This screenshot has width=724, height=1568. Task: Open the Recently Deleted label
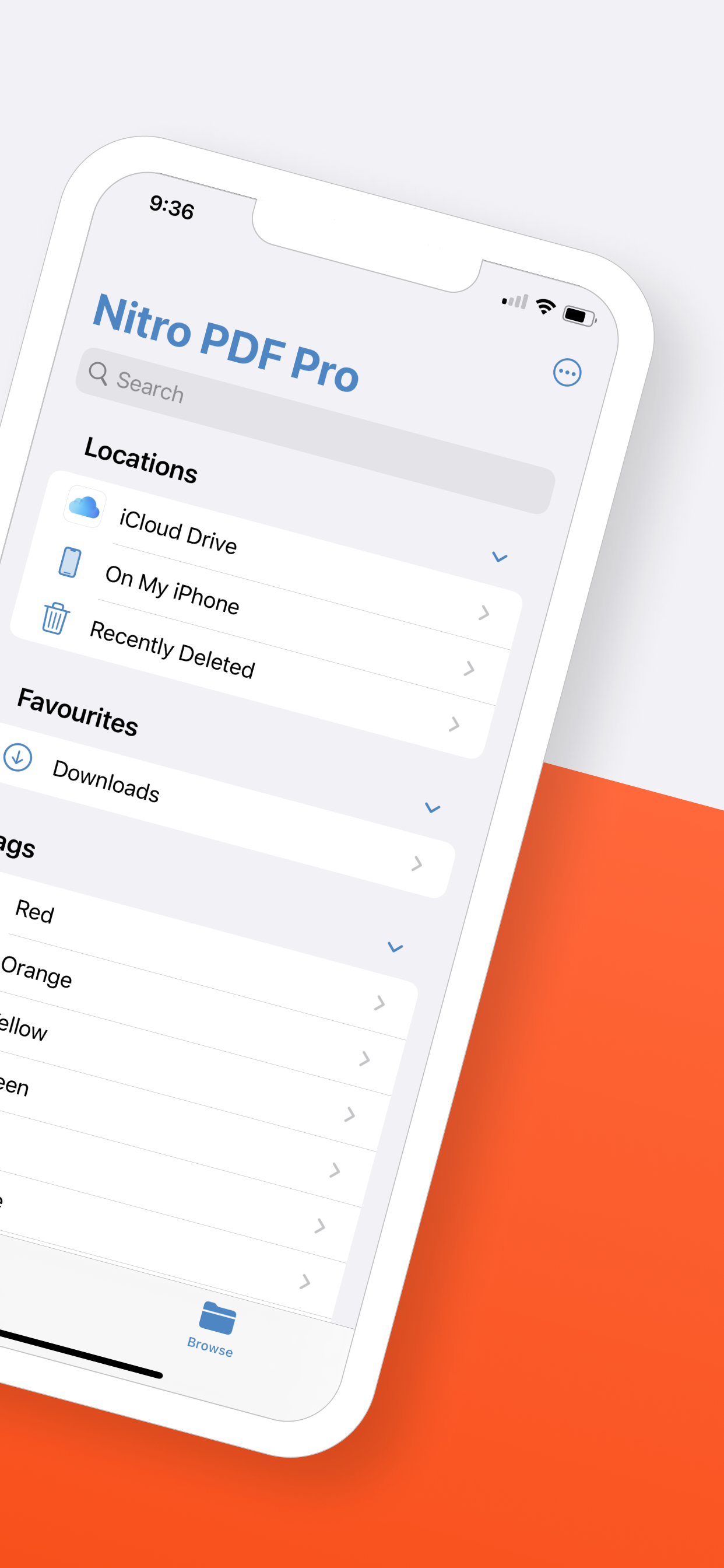click(172, 649)
